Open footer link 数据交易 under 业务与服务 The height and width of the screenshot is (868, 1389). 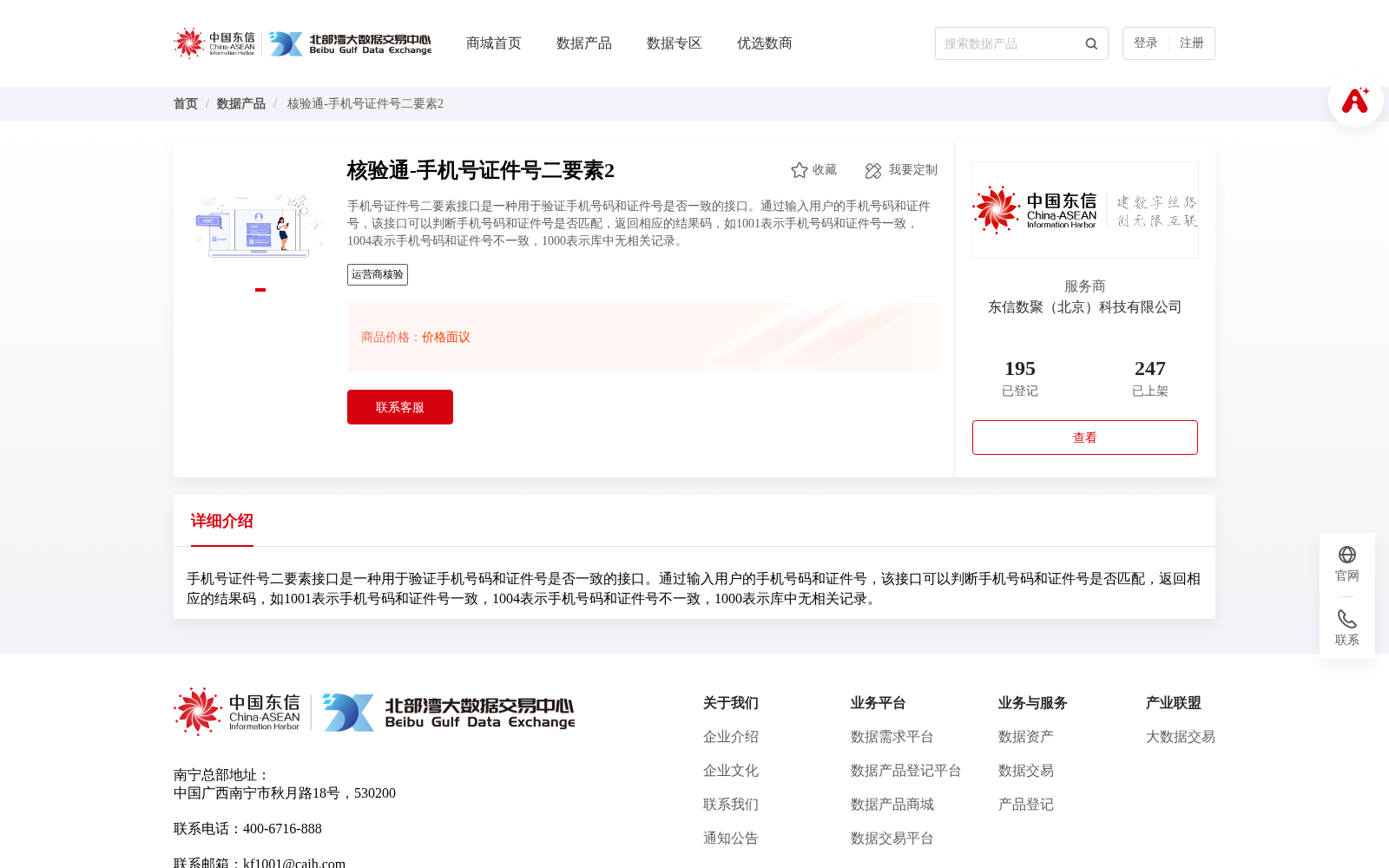coord(1026,771)
